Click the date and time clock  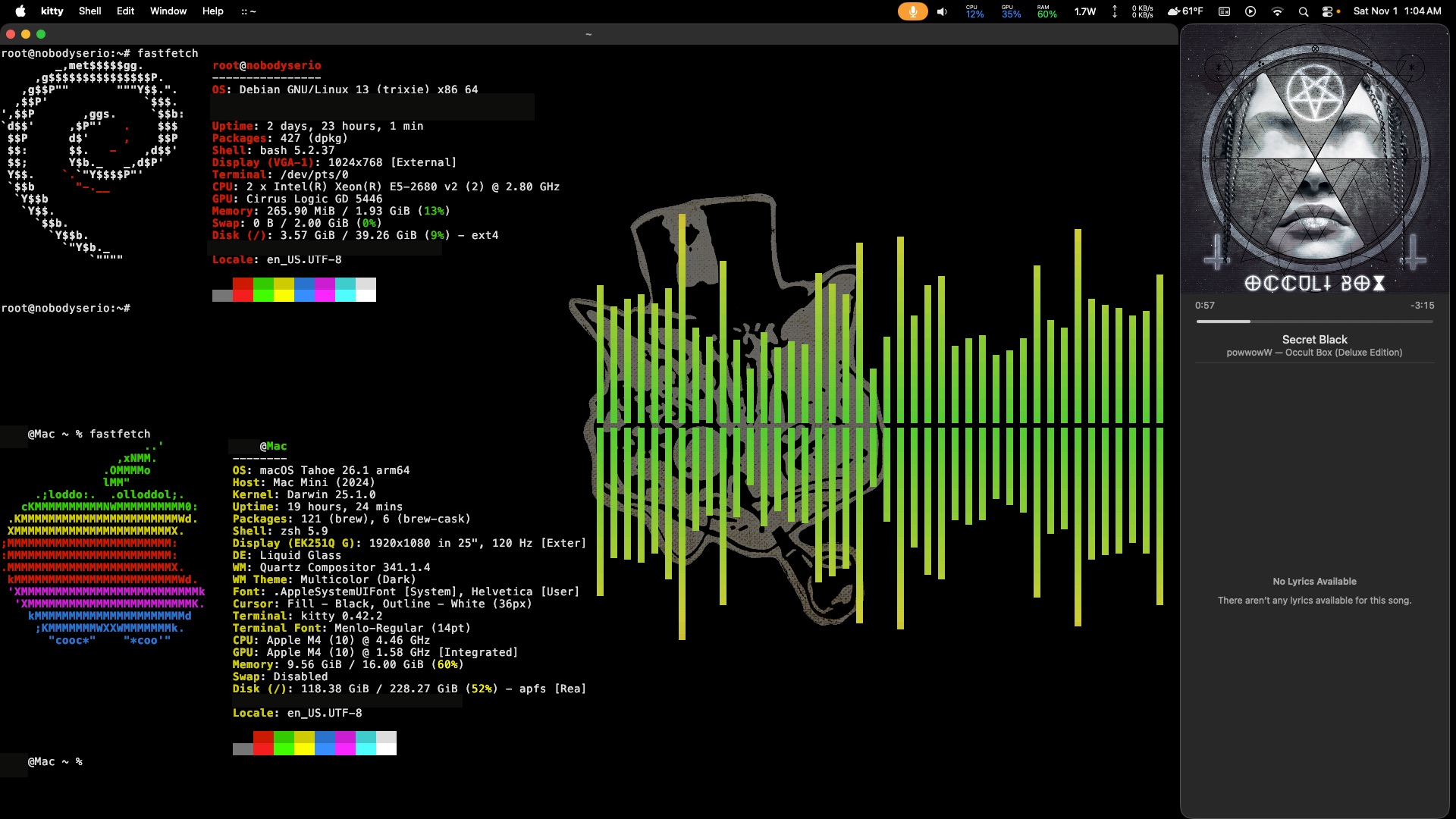pyautogui.click(x=1397, y=11)
